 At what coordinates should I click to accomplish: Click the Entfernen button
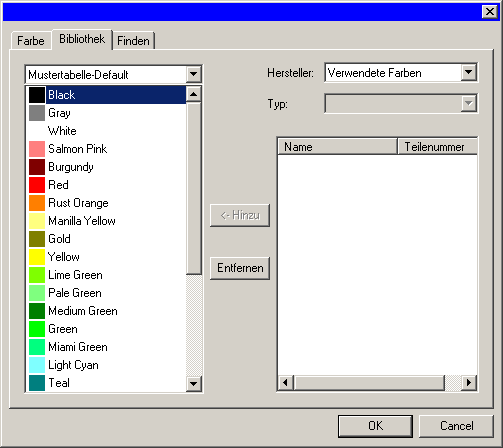tap(240, 268)
